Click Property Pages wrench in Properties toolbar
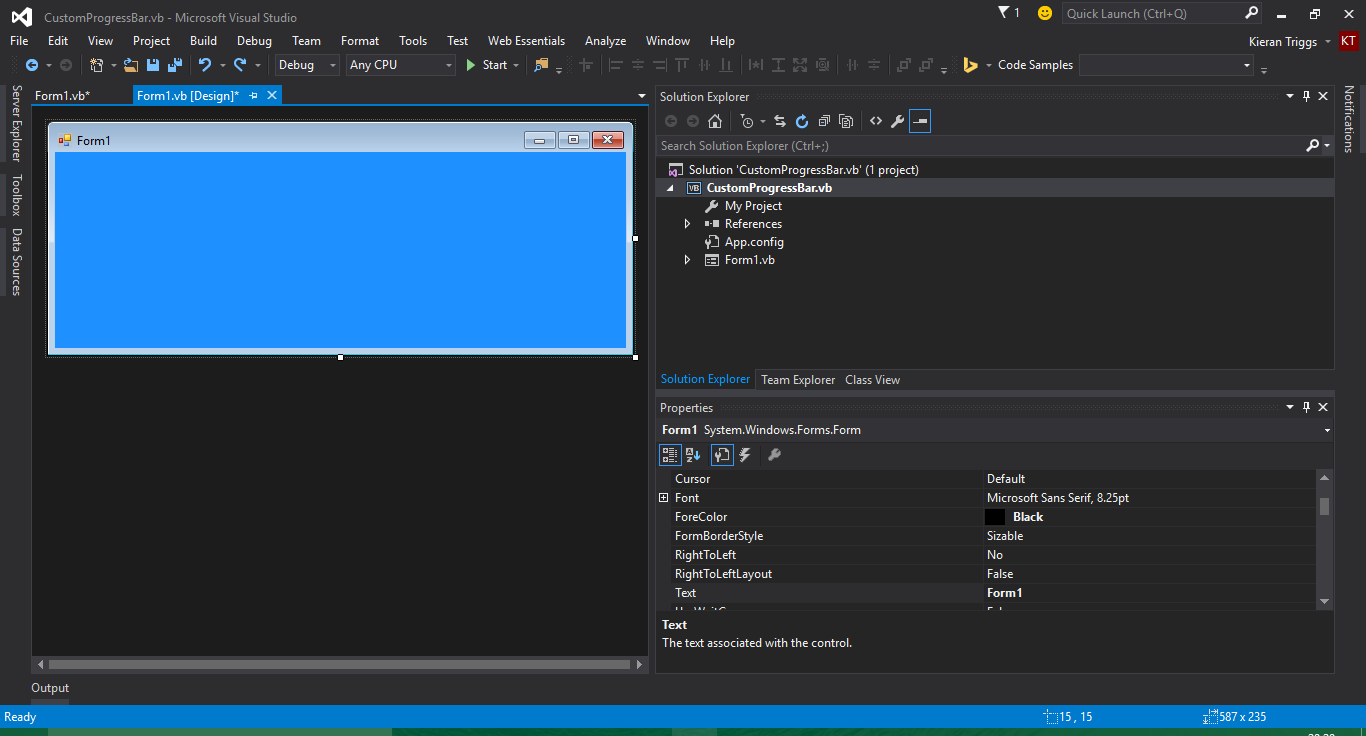 pos(773,455)
